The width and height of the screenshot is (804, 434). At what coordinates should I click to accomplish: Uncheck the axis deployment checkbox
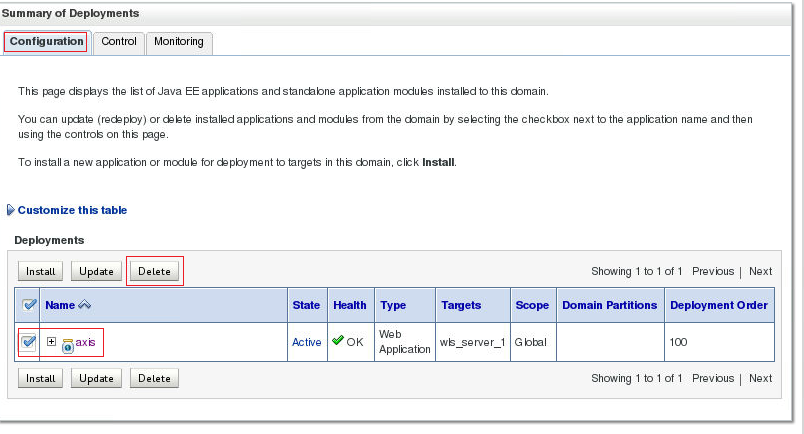tap(28, 342)
